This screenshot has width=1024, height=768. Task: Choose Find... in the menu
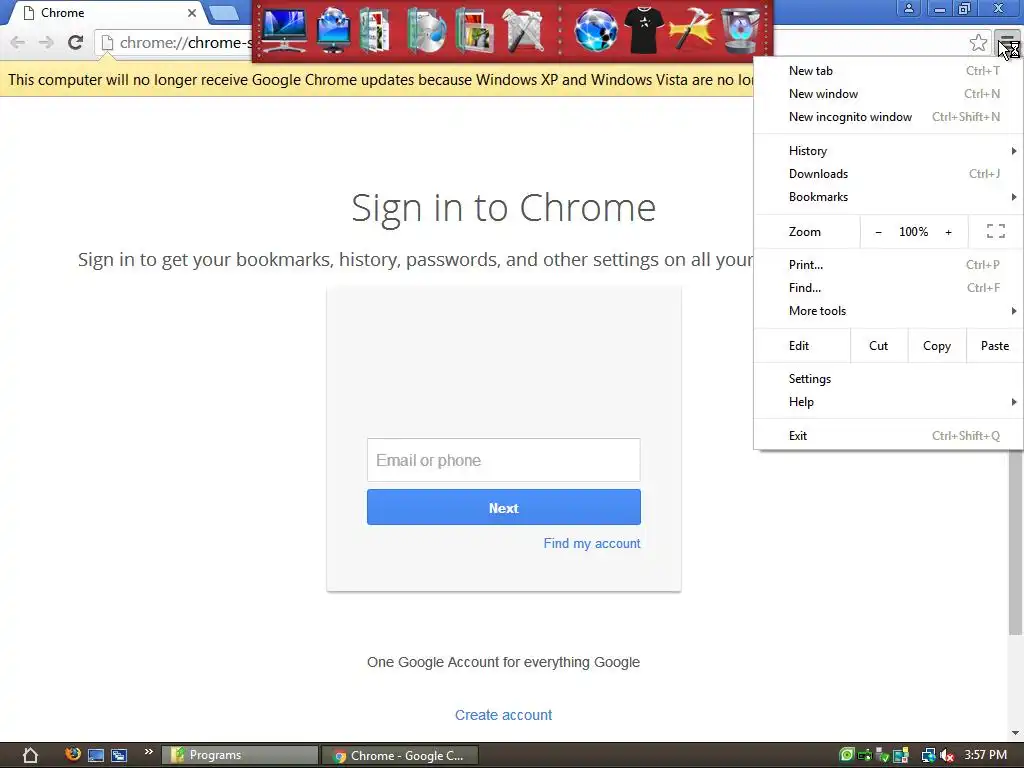(888, 287)
